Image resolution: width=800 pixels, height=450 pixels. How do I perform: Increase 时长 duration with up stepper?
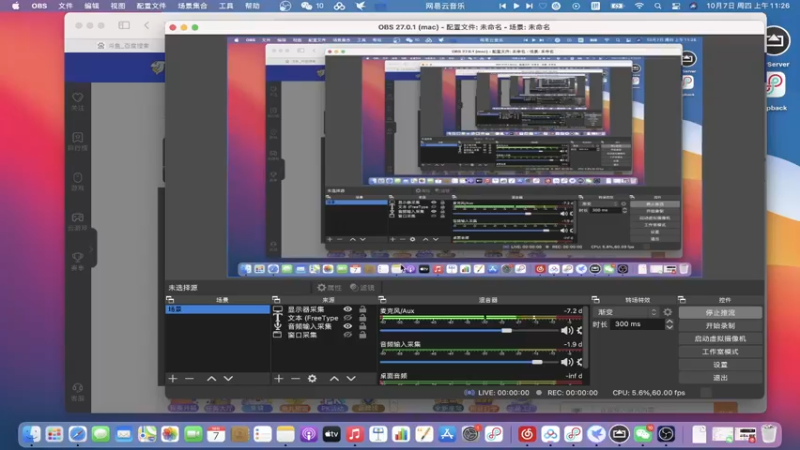pos(669,321)
